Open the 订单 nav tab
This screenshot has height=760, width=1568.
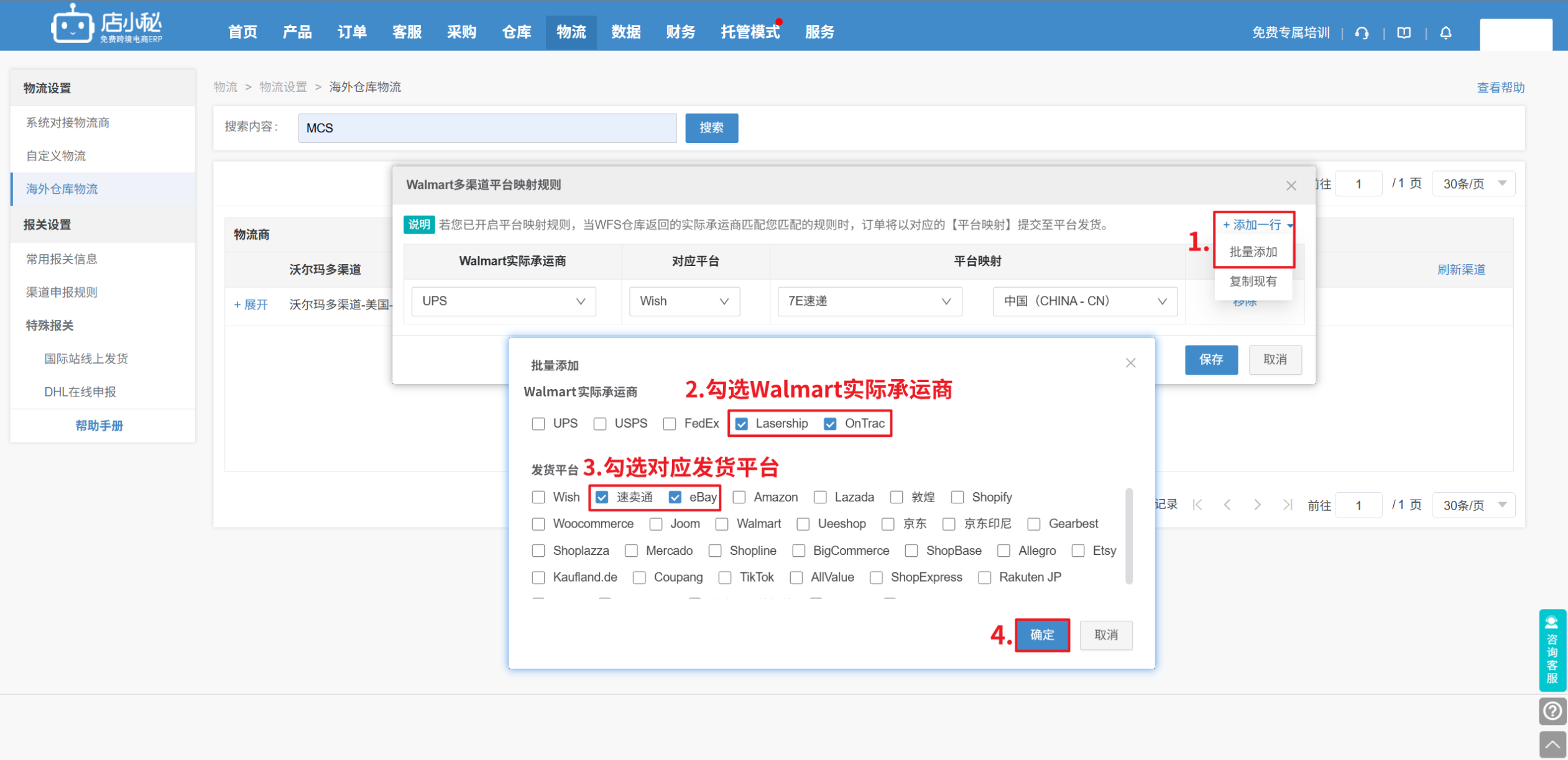(x=352, y=32)
